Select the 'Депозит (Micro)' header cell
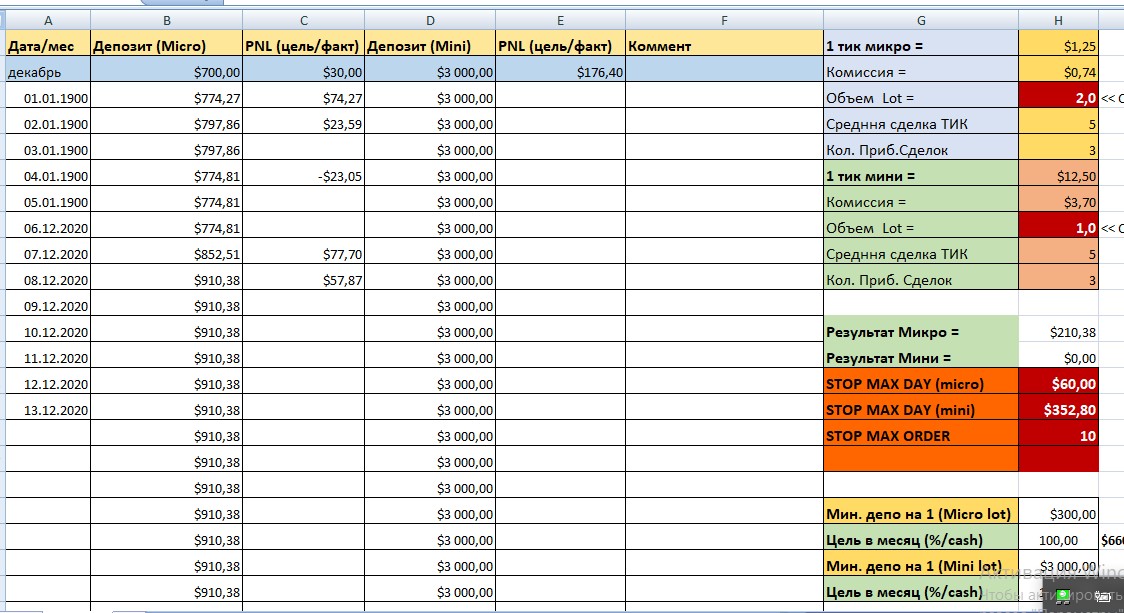This screenshot has height=613, width=1124. (166, 43)
